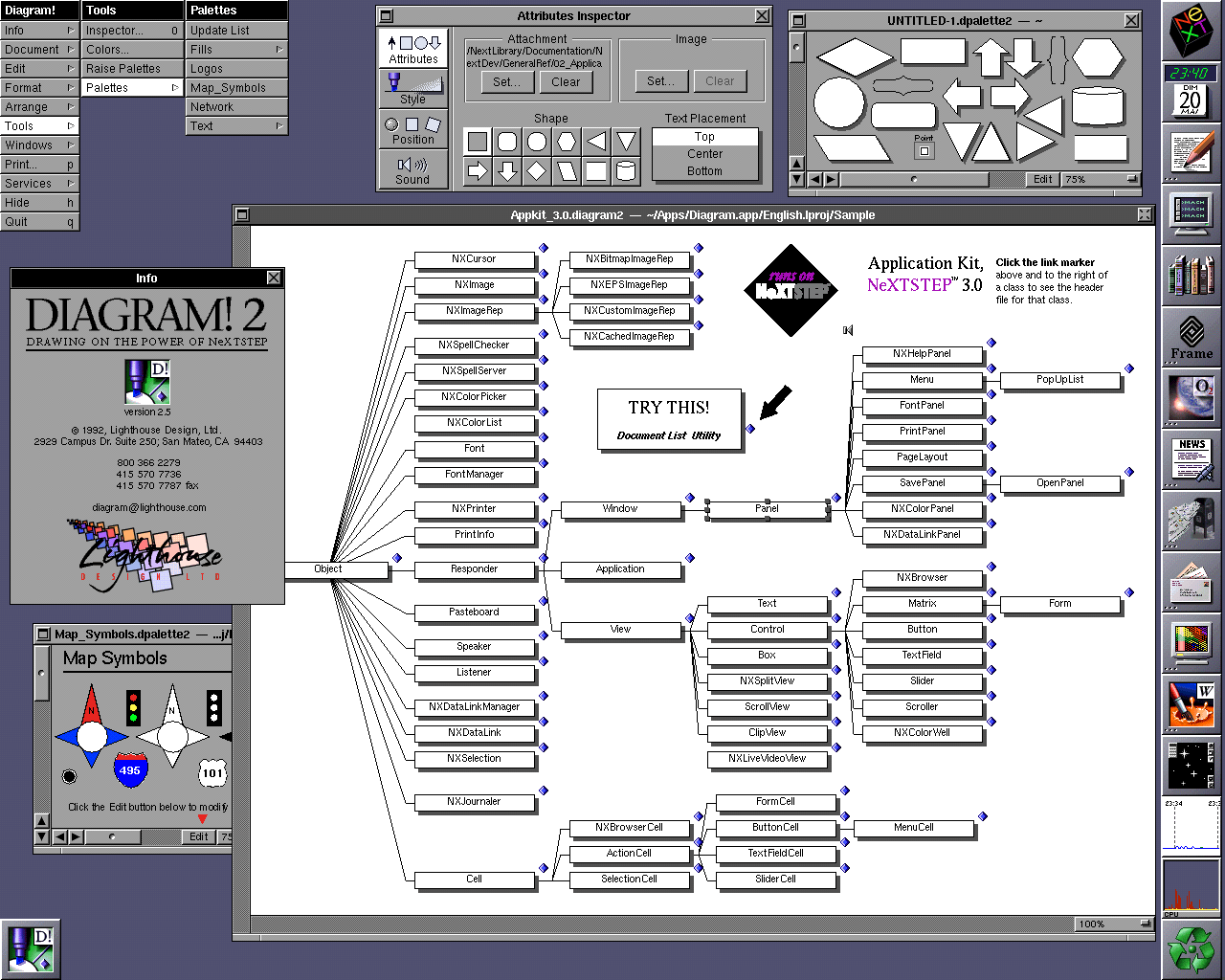Click Set... under Image

(x=660, y=81)
